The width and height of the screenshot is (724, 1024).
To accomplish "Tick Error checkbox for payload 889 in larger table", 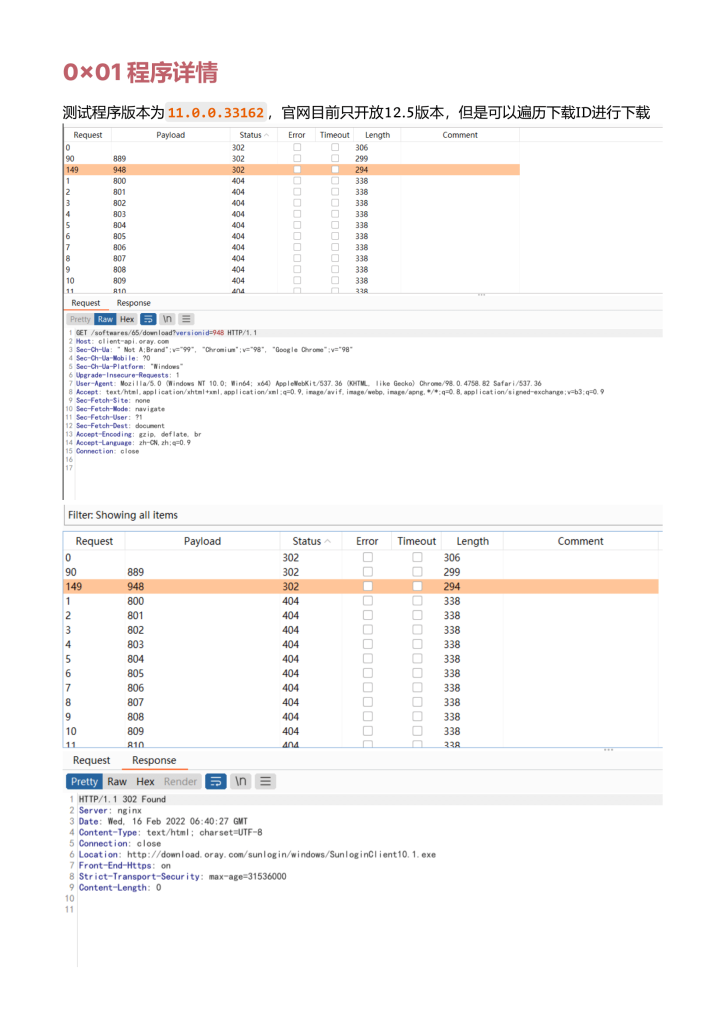I will (368, 572).
